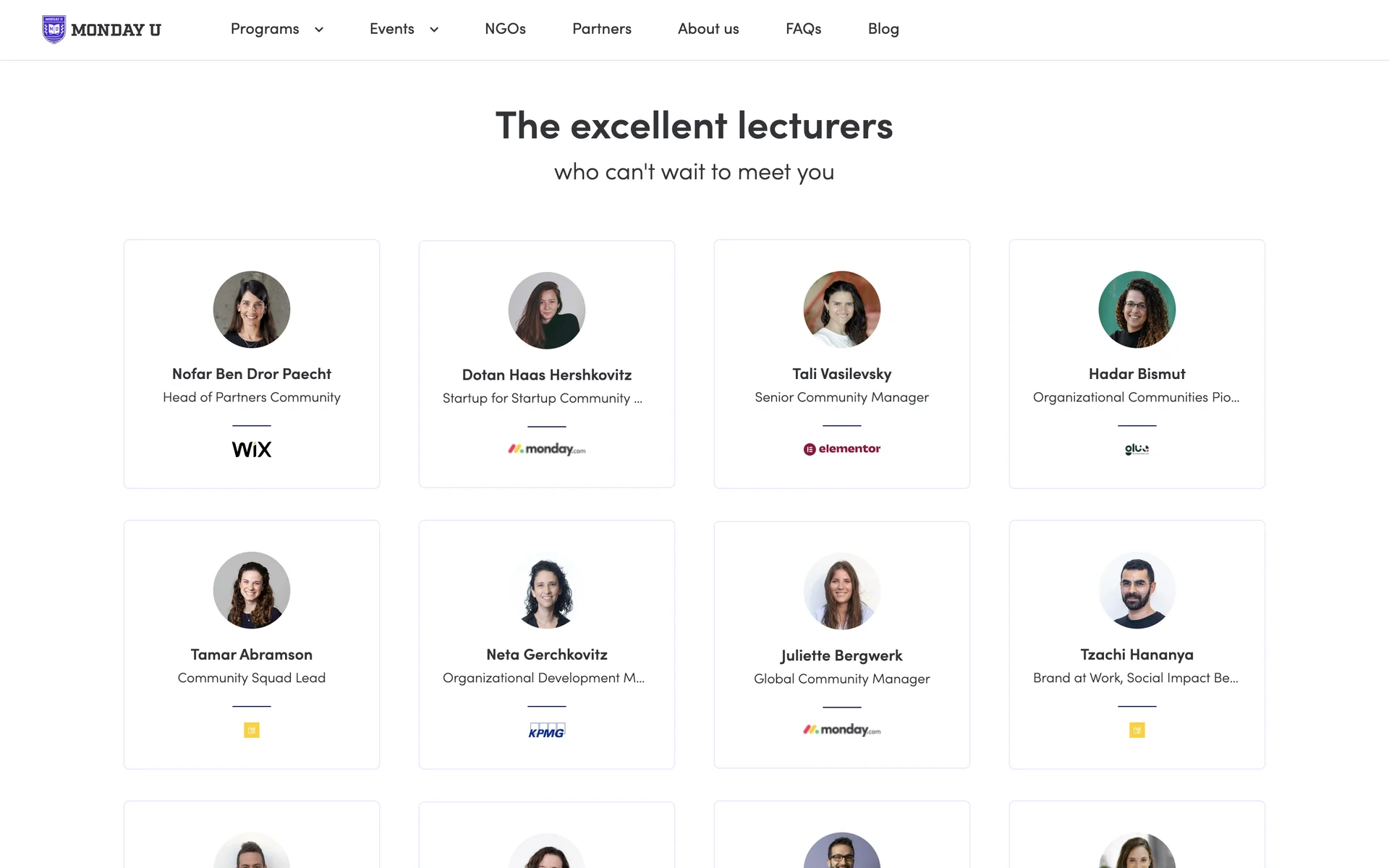Screen dimensions: 1389x868
Task: Click the yellow company icon under Tzachi Hananya
Action: (x=1137, y=731)
